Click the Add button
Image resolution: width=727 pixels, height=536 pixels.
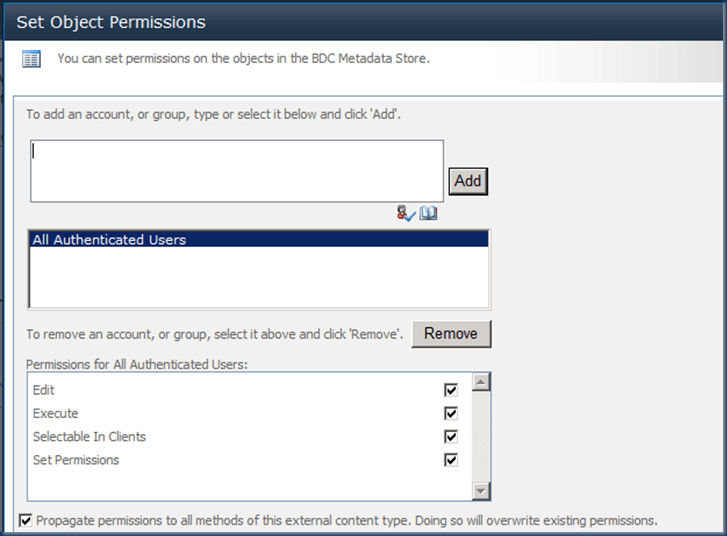[x=468, y=181]
